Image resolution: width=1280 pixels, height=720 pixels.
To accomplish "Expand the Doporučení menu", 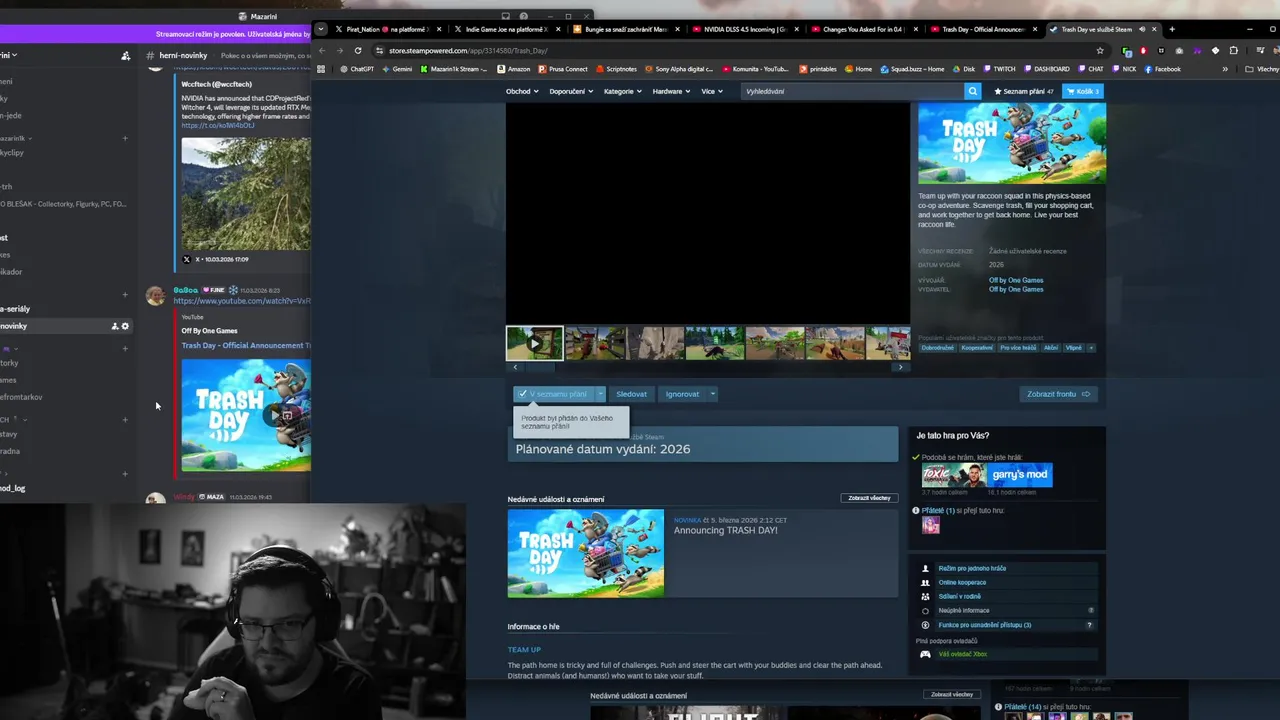I will click(571, 91).
